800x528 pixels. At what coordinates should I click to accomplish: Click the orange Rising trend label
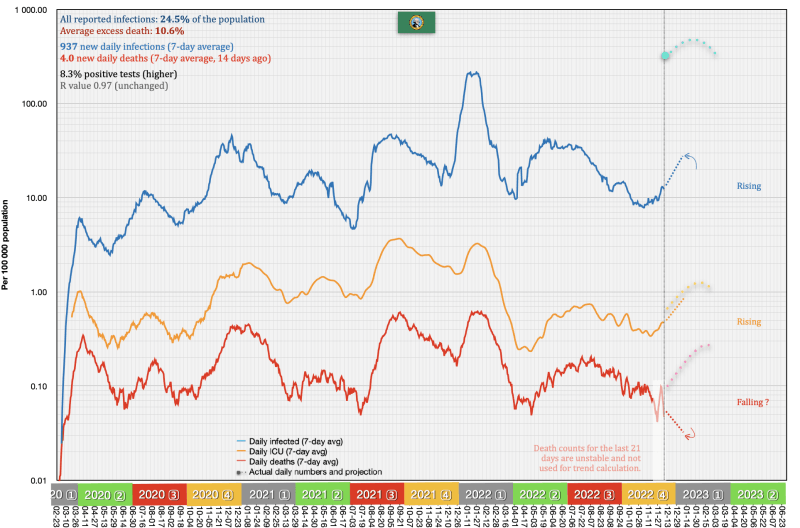click(747, 322)
